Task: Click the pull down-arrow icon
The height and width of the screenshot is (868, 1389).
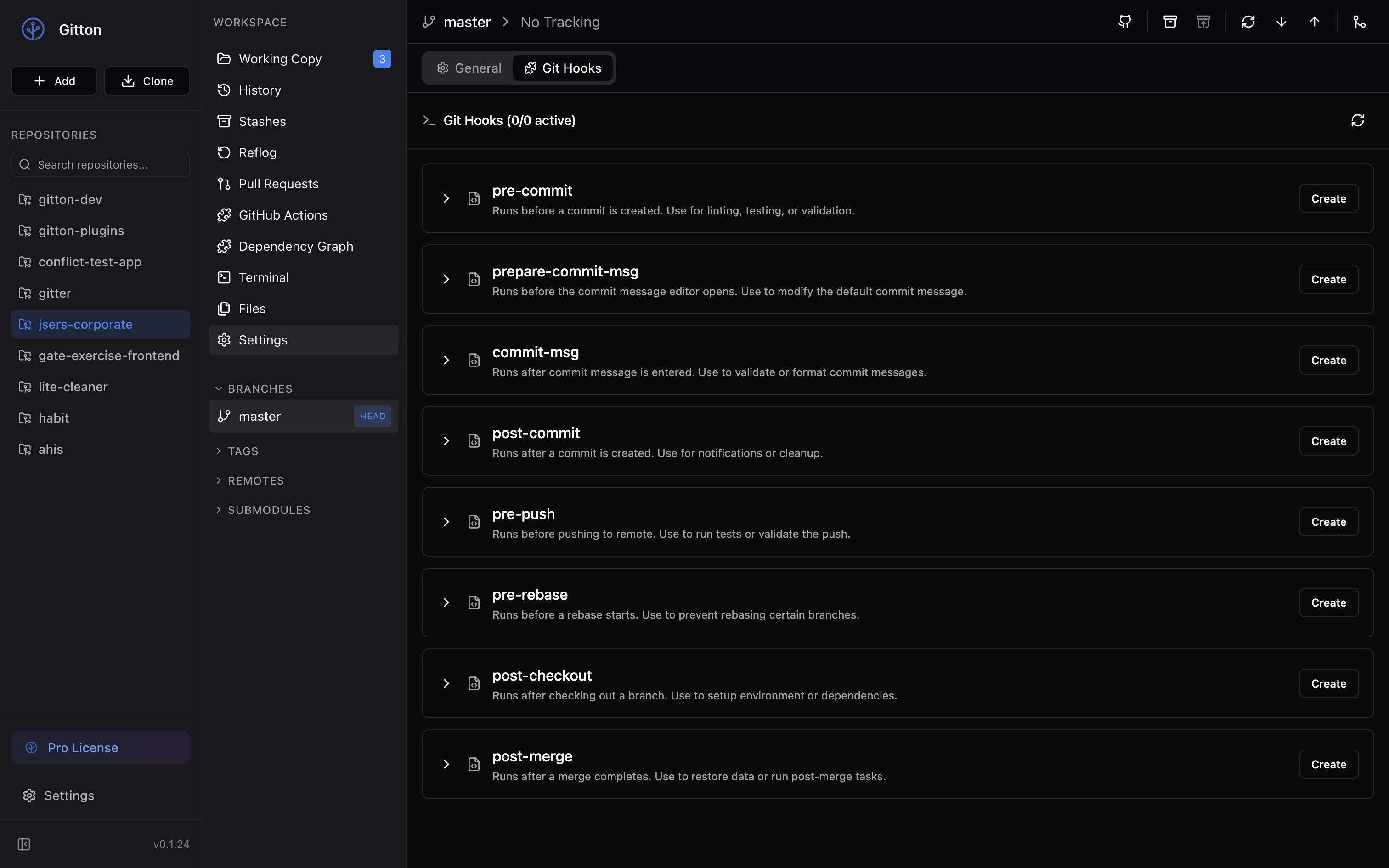Action: point(1281,22)
